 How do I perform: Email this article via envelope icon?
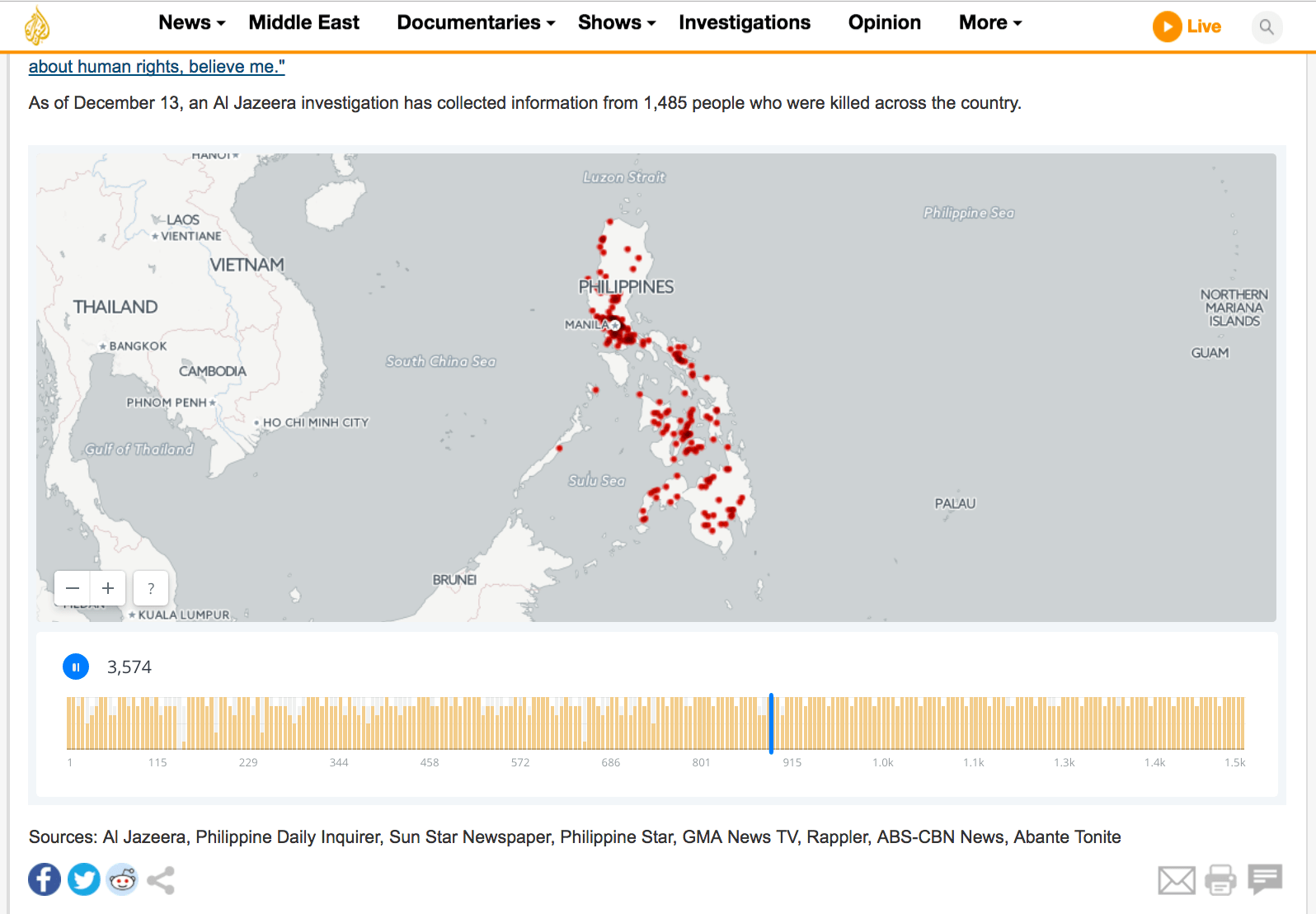click(x=1176, y=880)
